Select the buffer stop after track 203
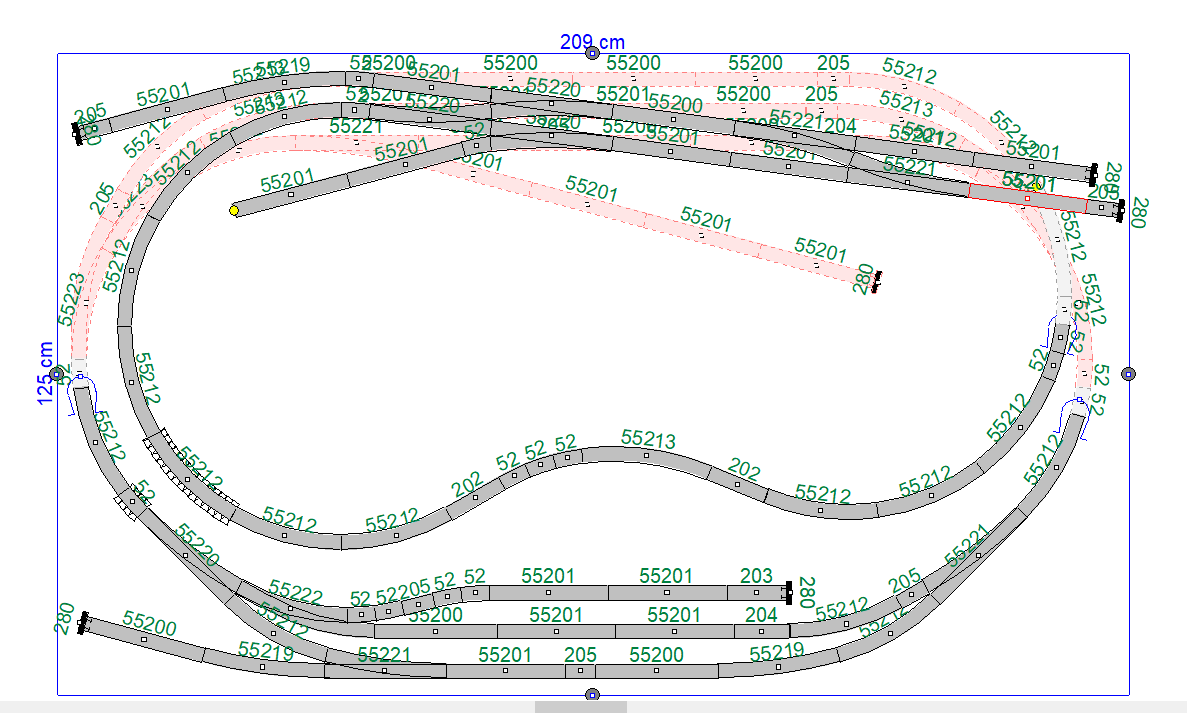The width and height of the screenshot is (1187, 713). pos(789,592)
